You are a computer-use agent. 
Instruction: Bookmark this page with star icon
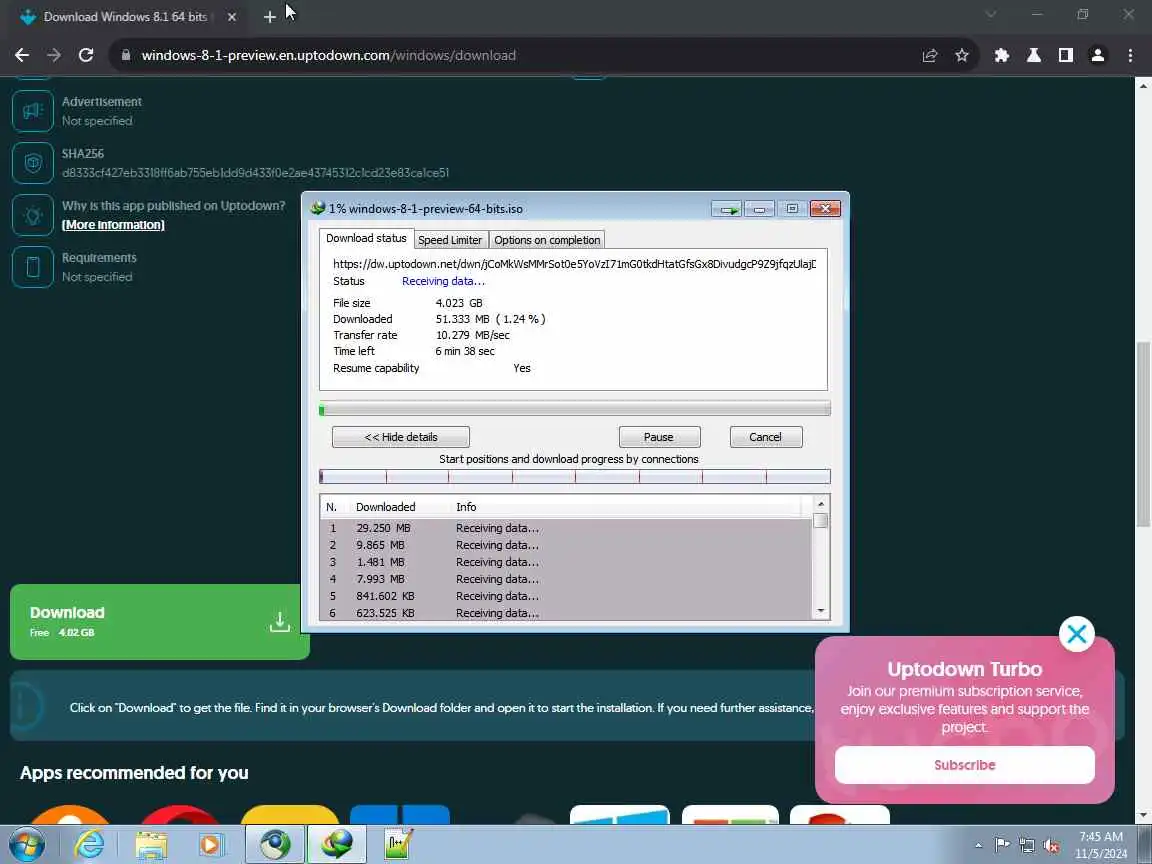[x=962, y=55]
